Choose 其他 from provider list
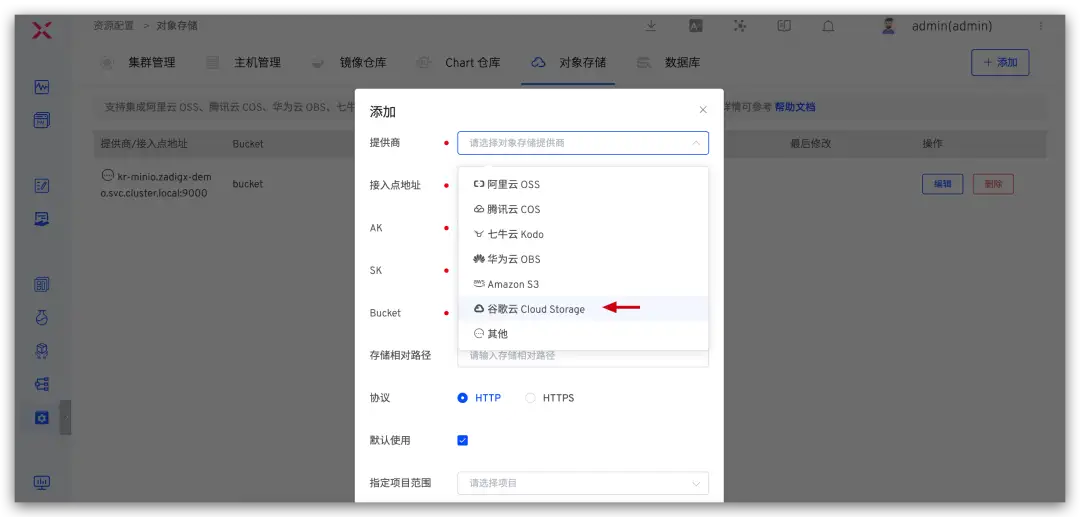Viewport: 1080px width, 517px height. coord(583,334)
